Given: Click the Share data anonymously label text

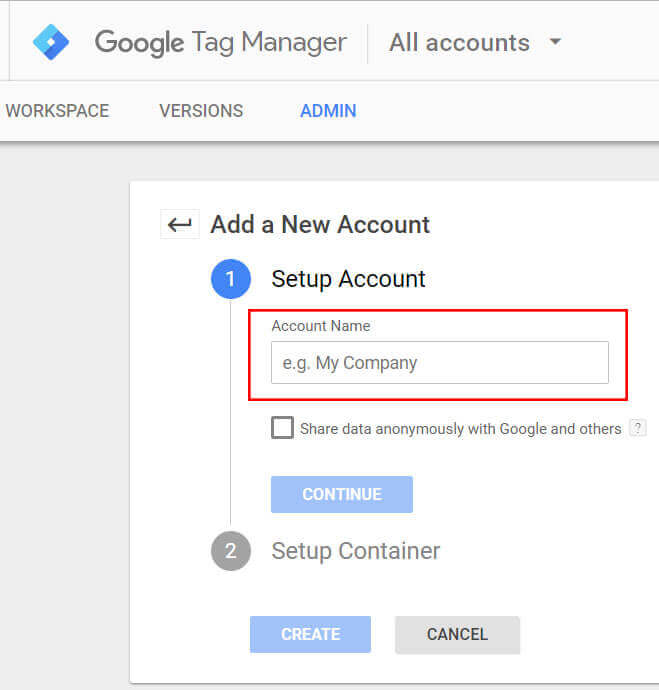Looking at the screenshot, I should (x=460, y=428).
